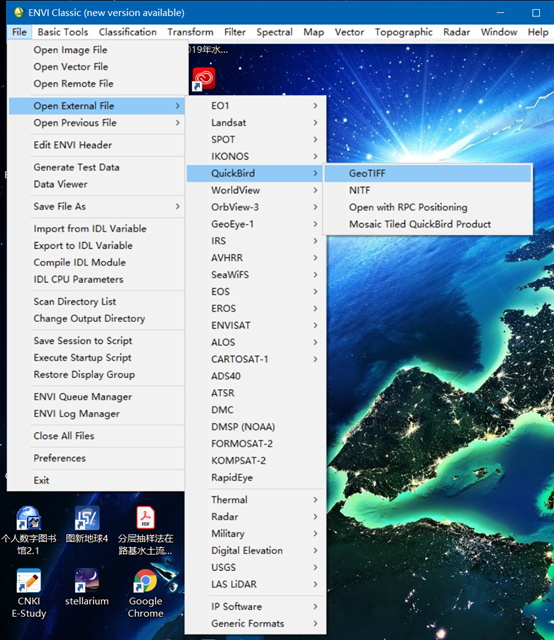
Task: Expand the IP Software submenu
Action: pos(256,607)
